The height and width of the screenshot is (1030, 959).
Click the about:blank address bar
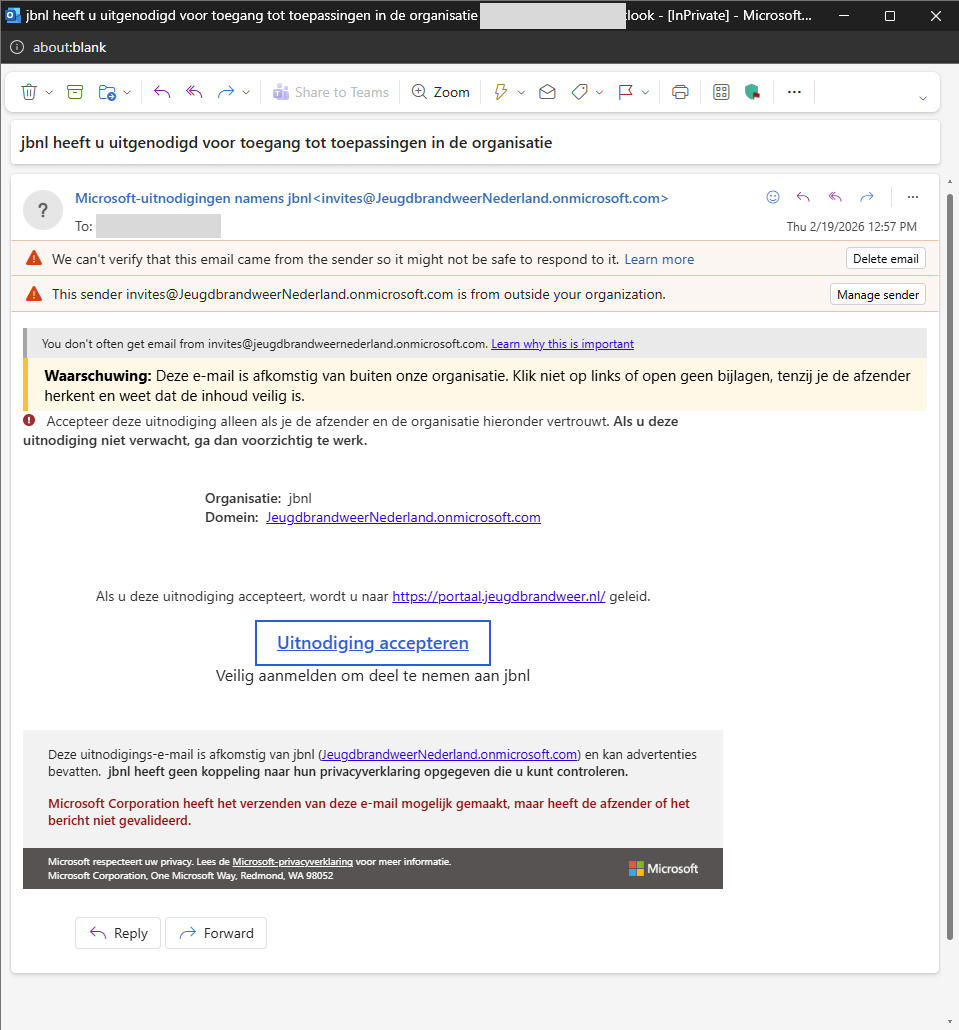[69, 47]
